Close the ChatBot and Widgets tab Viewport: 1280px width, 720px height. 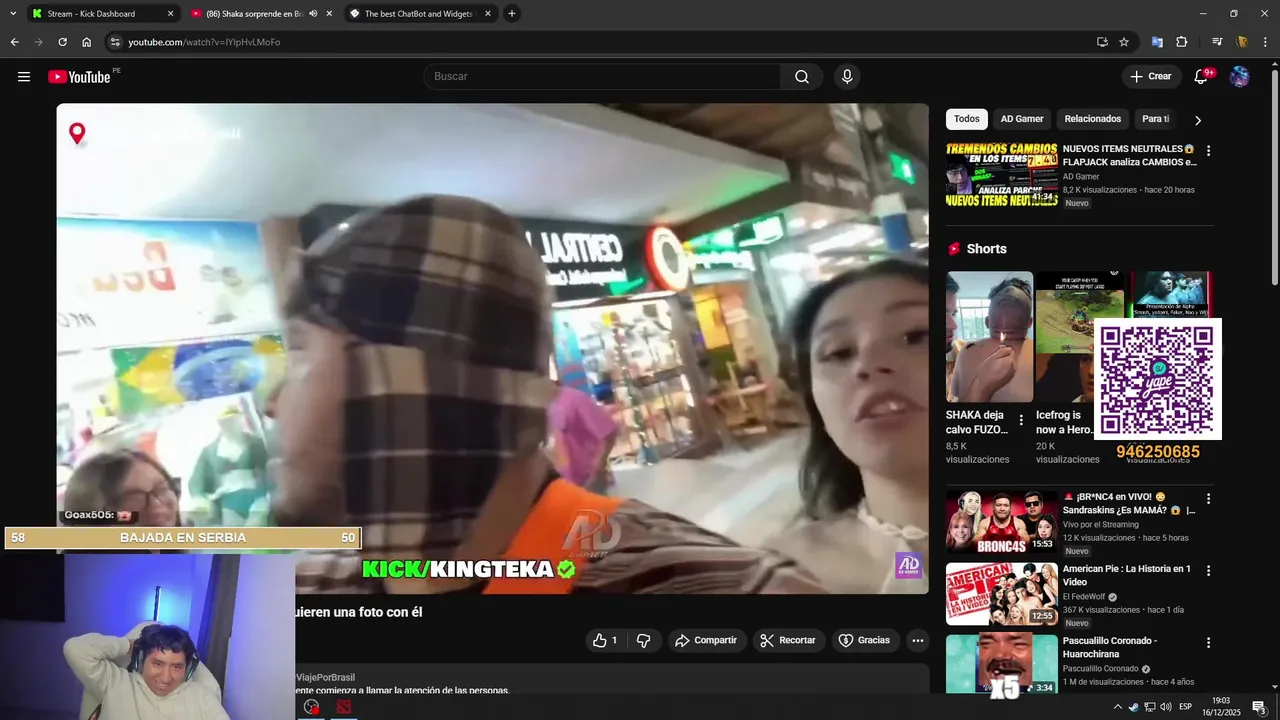pyautogui.click(x=488, y=14)
